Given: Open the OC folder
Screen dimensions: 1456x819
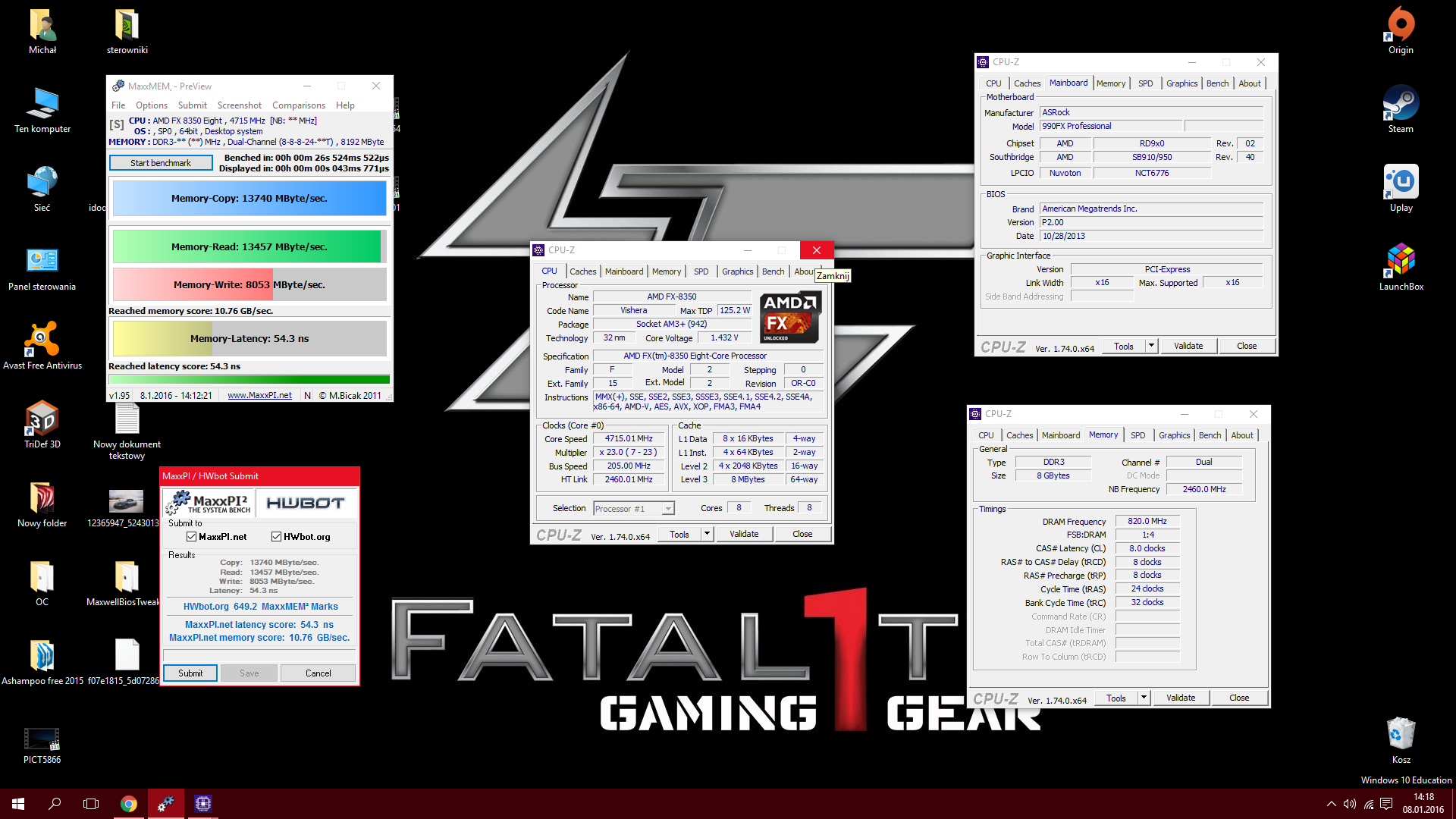Looking at the screenshot, I should 42,582.
